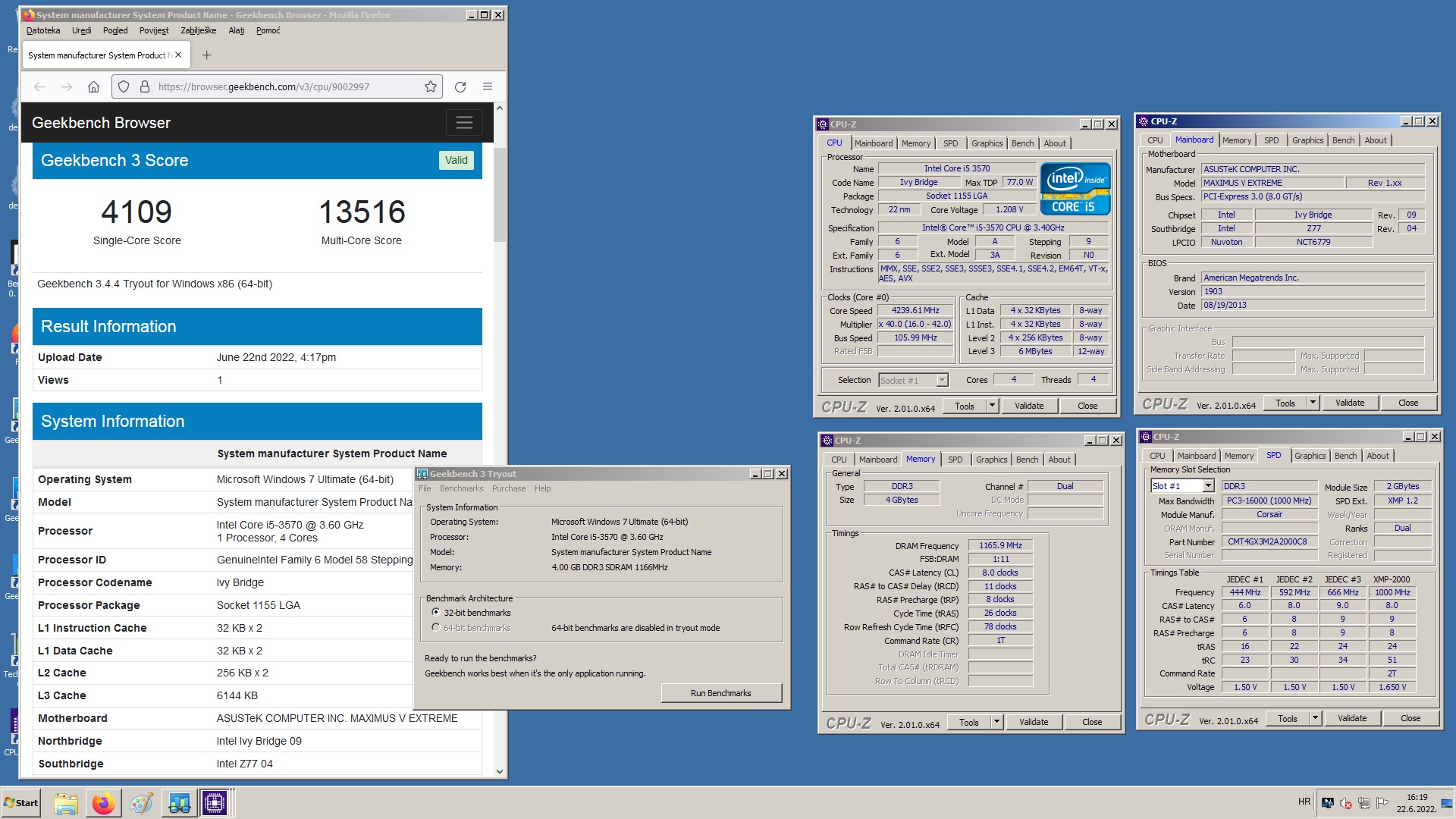Open the Zabilješke menu in Firefox

point(198,30)
